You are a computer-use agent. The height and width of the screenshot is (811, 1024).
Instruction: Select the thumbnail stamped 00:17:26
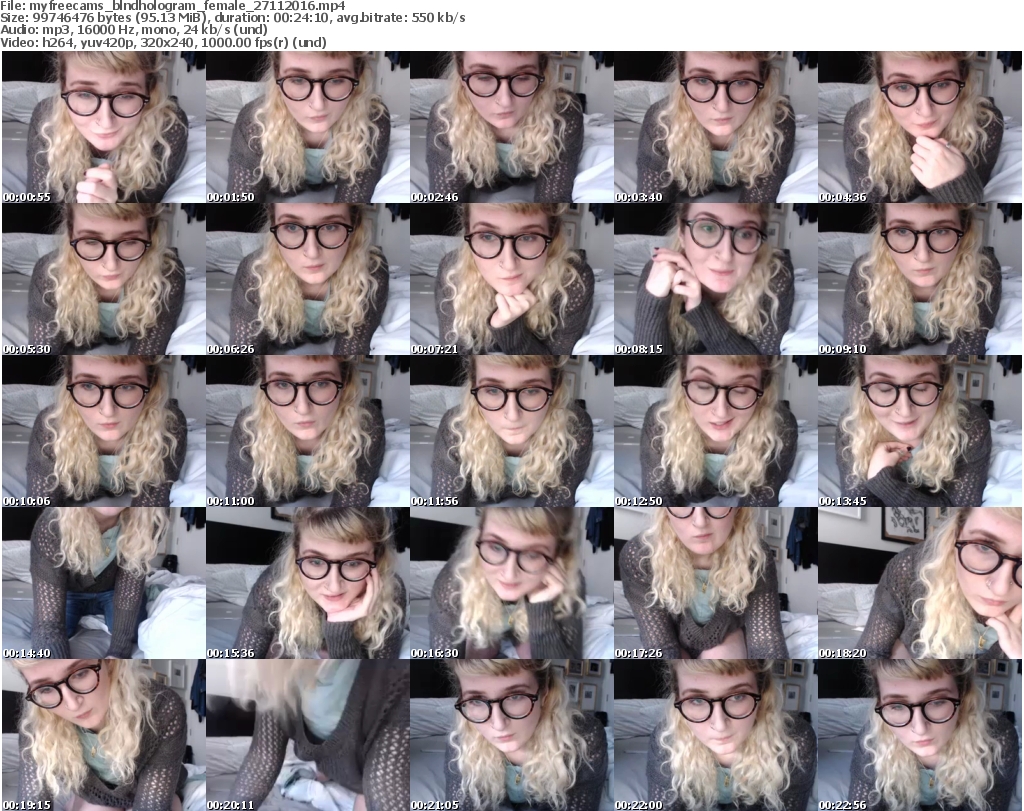(x=716, y=583)
